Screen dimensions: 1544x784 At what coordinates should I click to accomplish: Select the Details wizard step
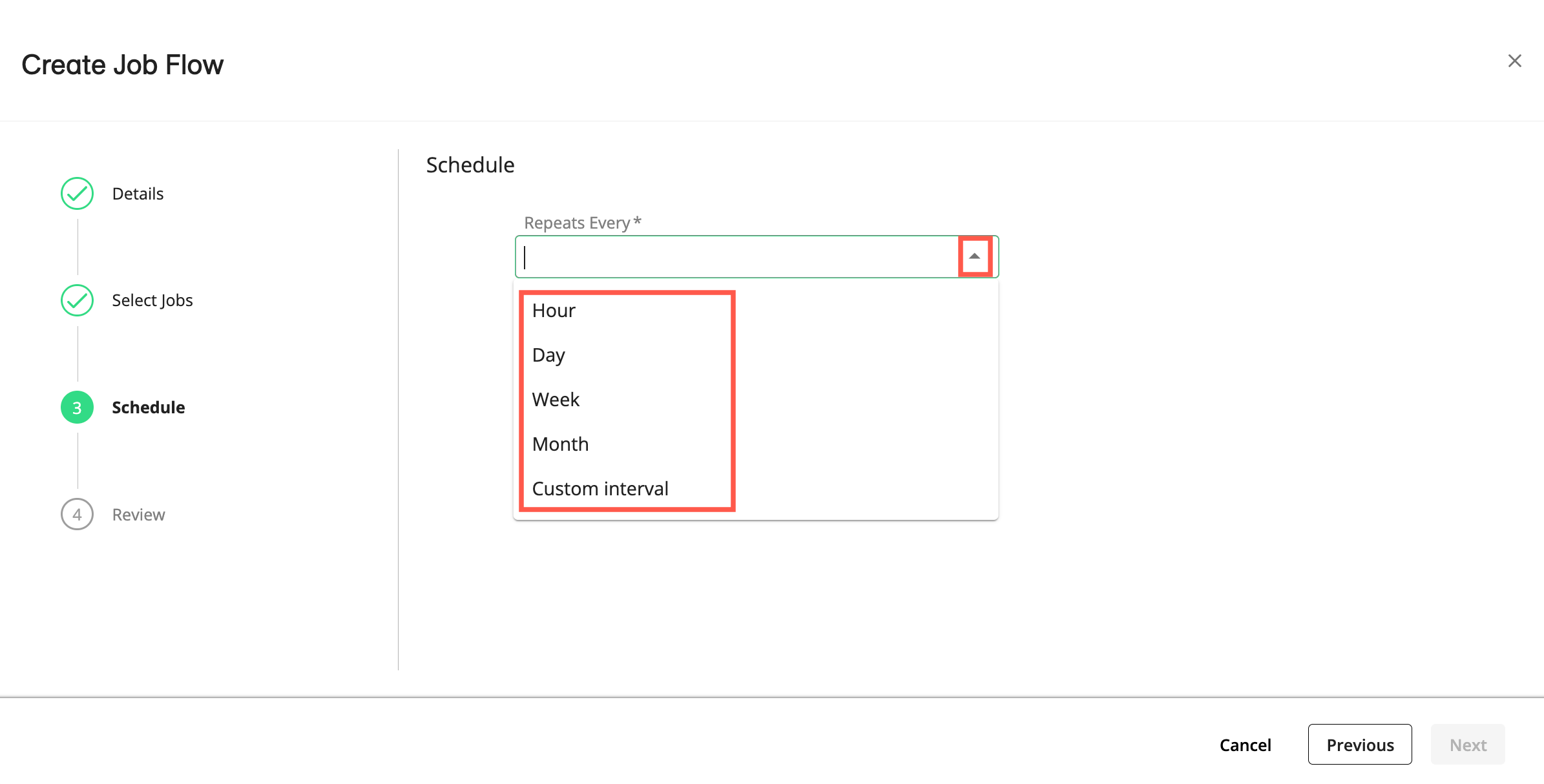[137, 193]
